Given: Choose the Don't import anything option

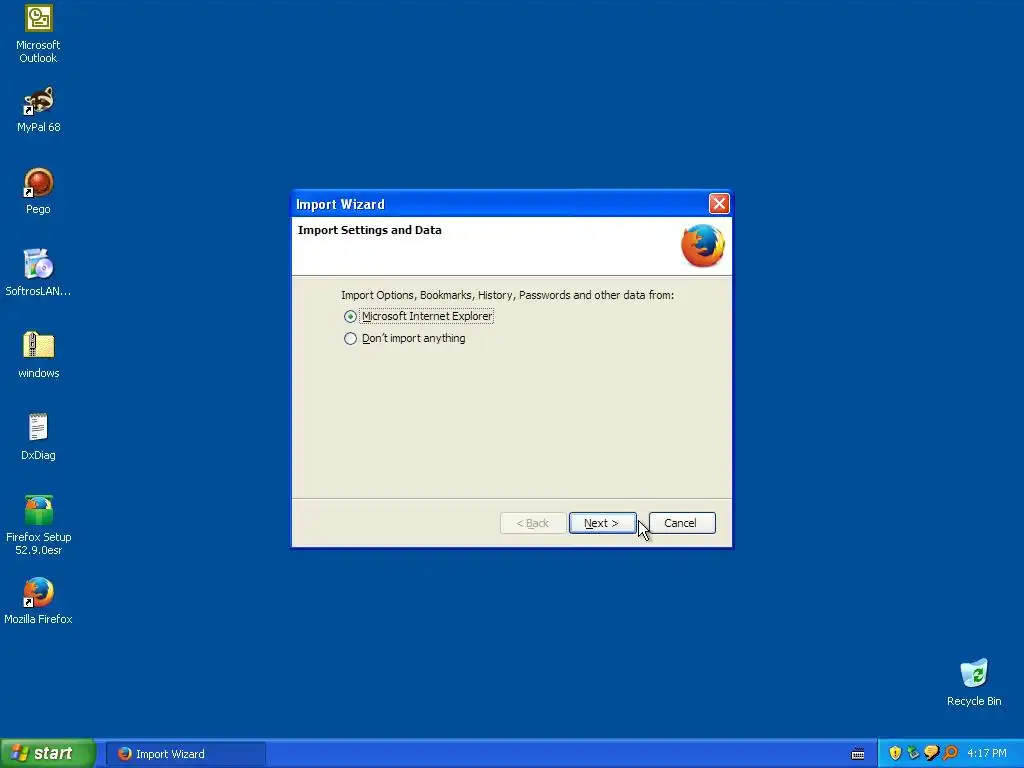Looking at the screenshot, I should [x=405, y=338].
